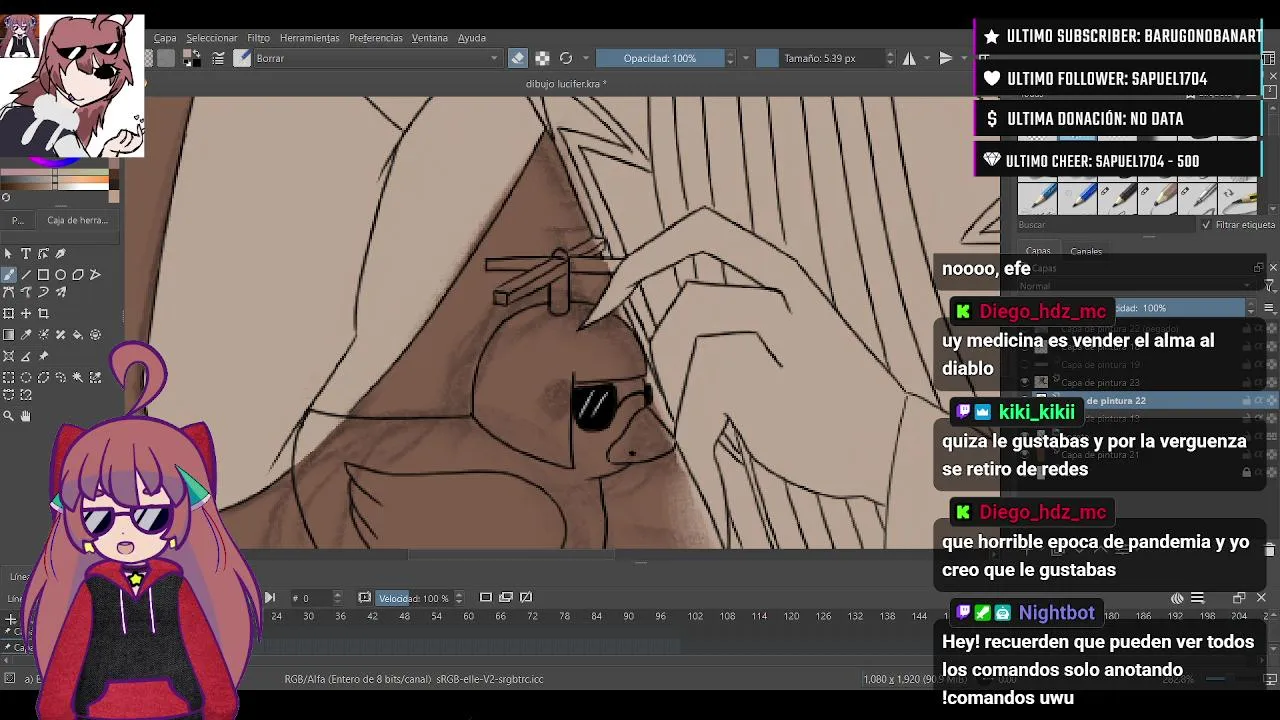Select the Multibrush tool
This screenshot has height=720, width=1280.
(60, 292)
